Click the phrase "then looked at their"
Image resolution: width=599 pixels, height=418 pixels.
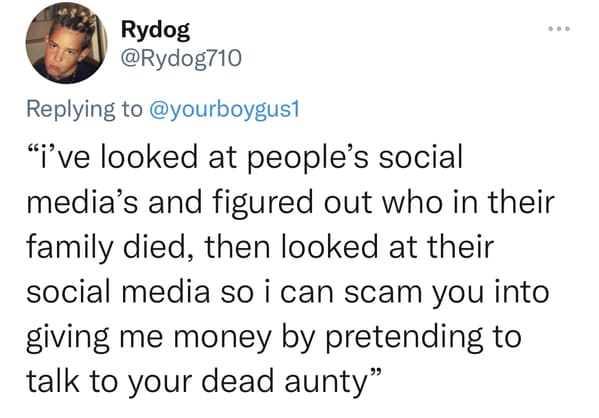(x=349, y=247)
